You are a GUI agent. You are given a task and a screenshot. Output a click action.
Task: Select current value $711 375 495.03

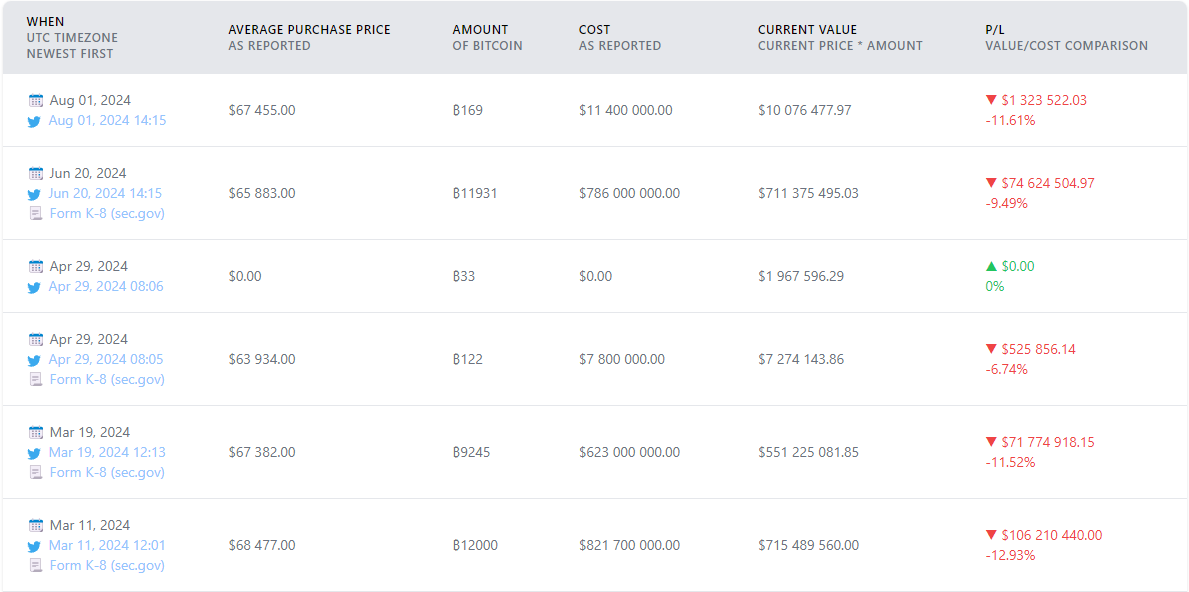[808, 193]
